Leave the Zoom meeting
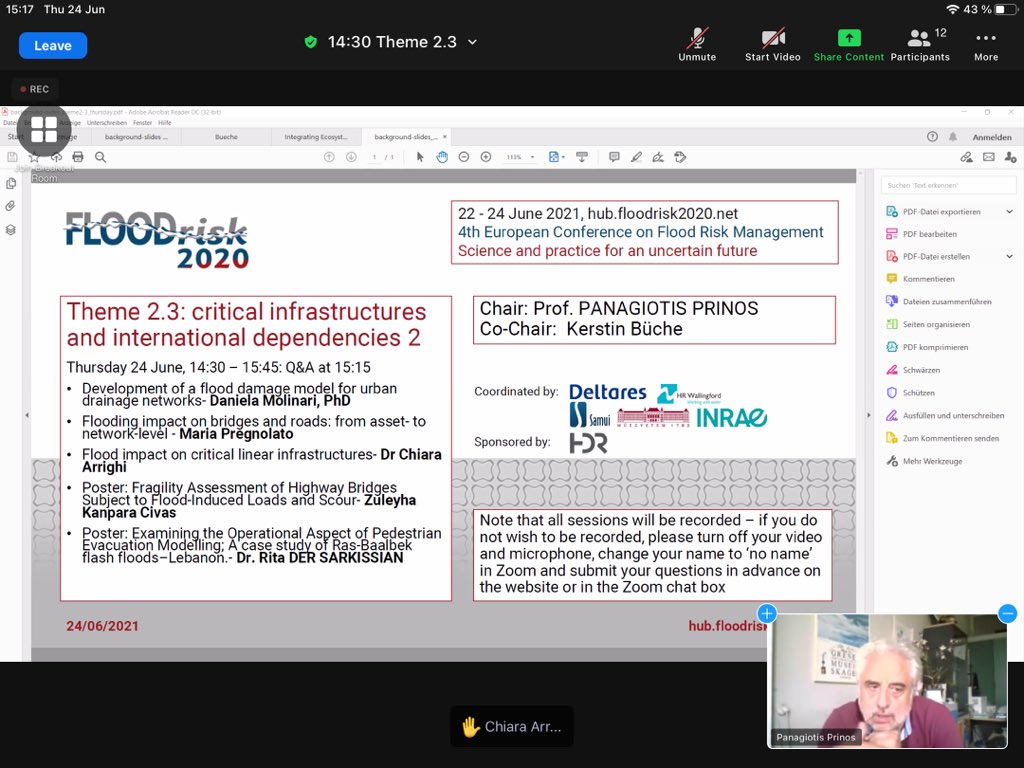1024x768 pixels. pyautogui.click(x=53, y=46)
